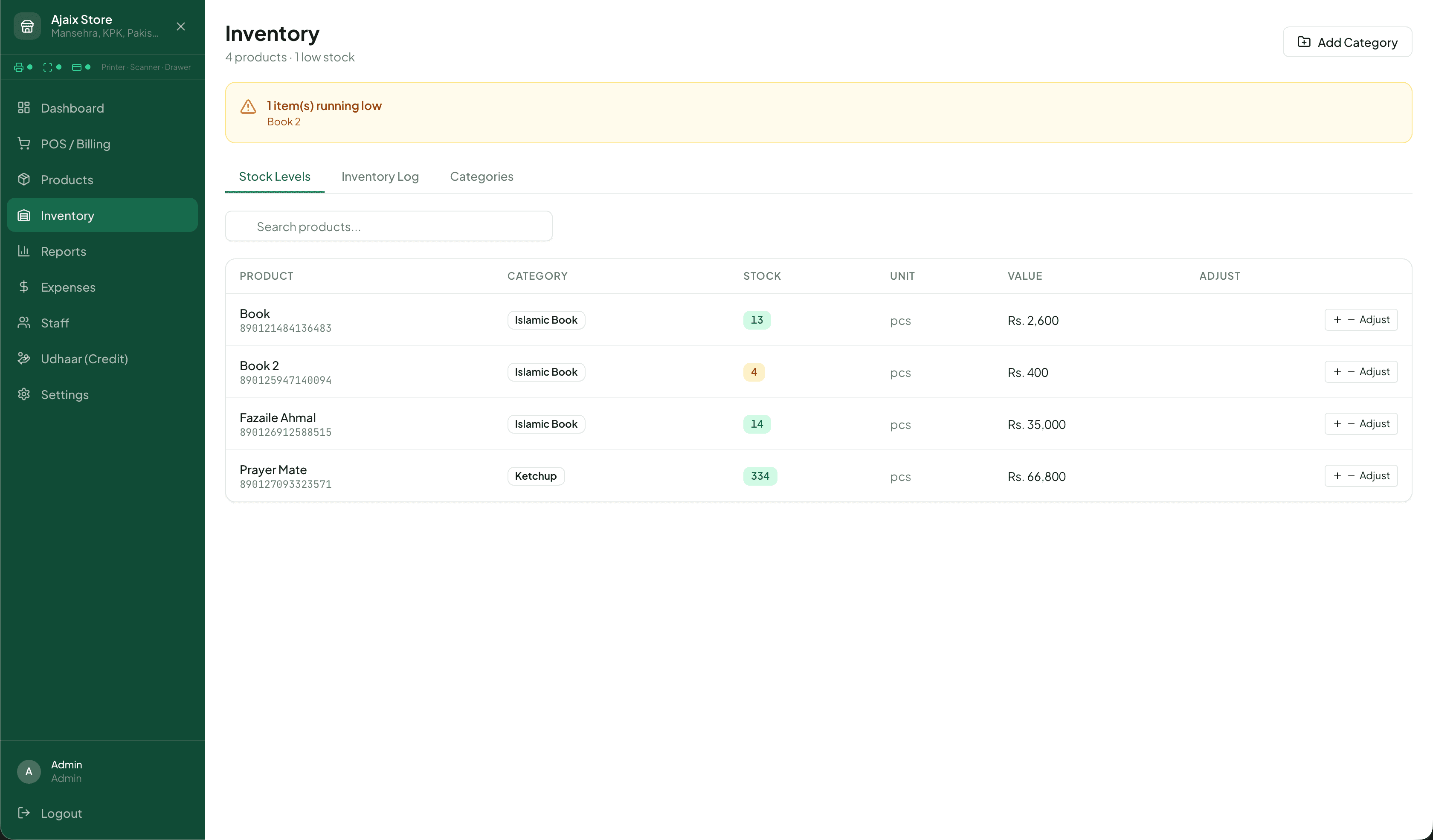Click the Expenses dollar icon

click(x=24, y=287)
